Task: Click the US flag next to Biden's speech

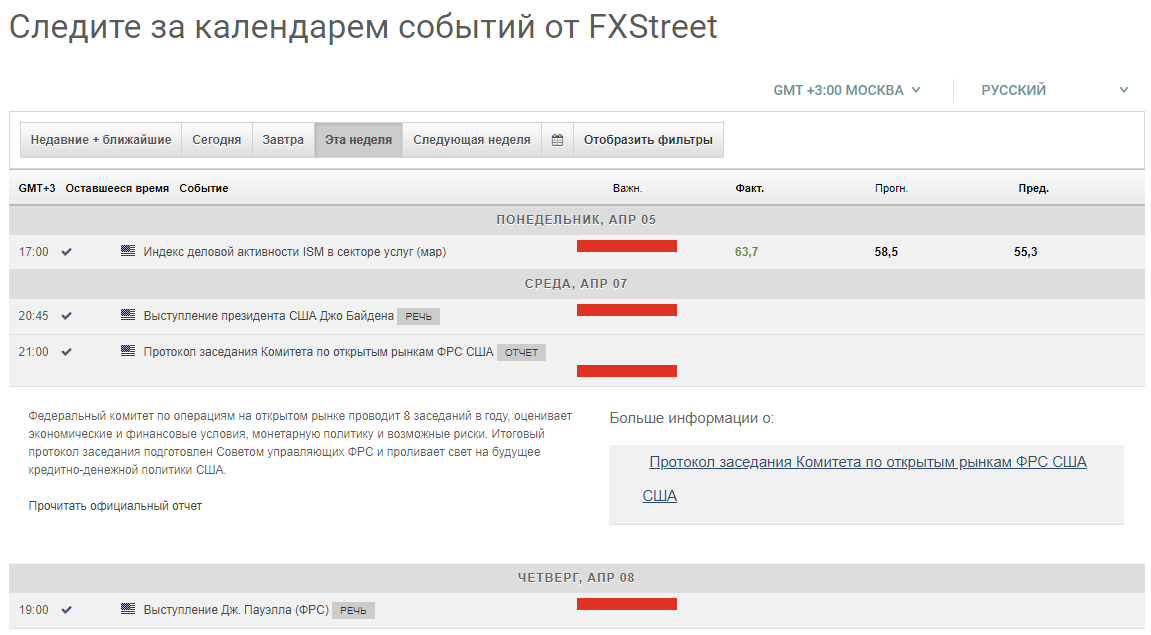Action: click(x=128, y=315)
